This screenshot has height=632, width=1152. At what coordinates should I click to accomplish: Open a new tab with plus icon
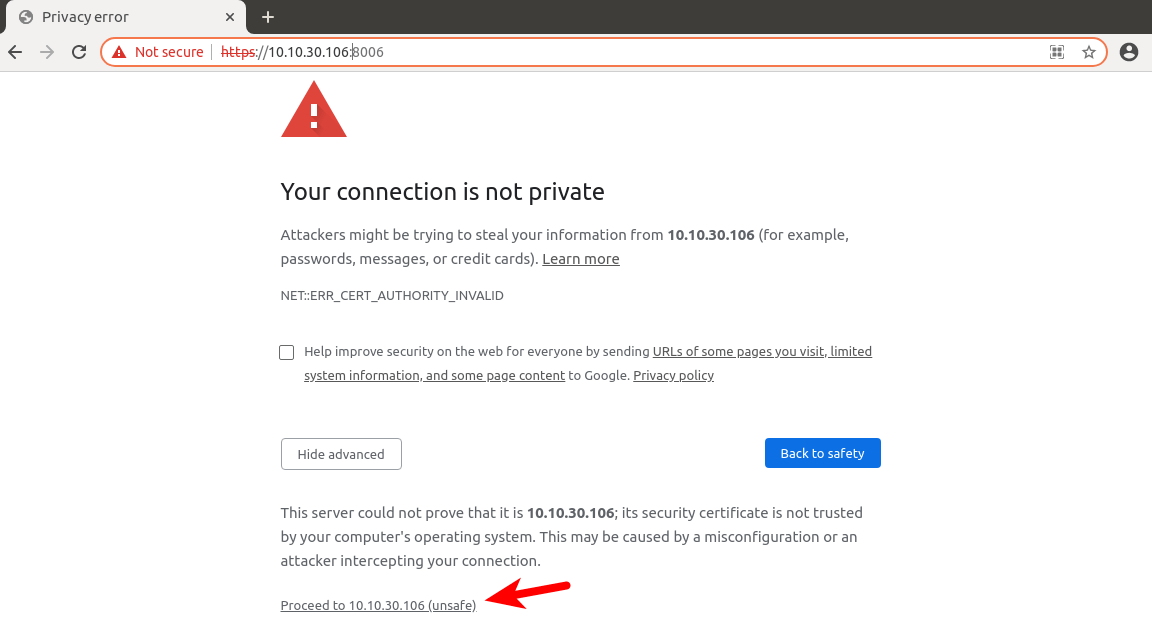pos(268,17)
